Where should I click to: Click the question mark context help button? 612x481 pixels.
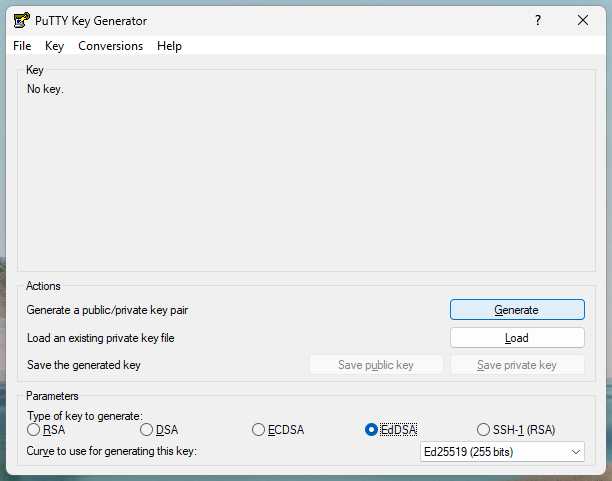pyautogui.click(x=538, y=20)
